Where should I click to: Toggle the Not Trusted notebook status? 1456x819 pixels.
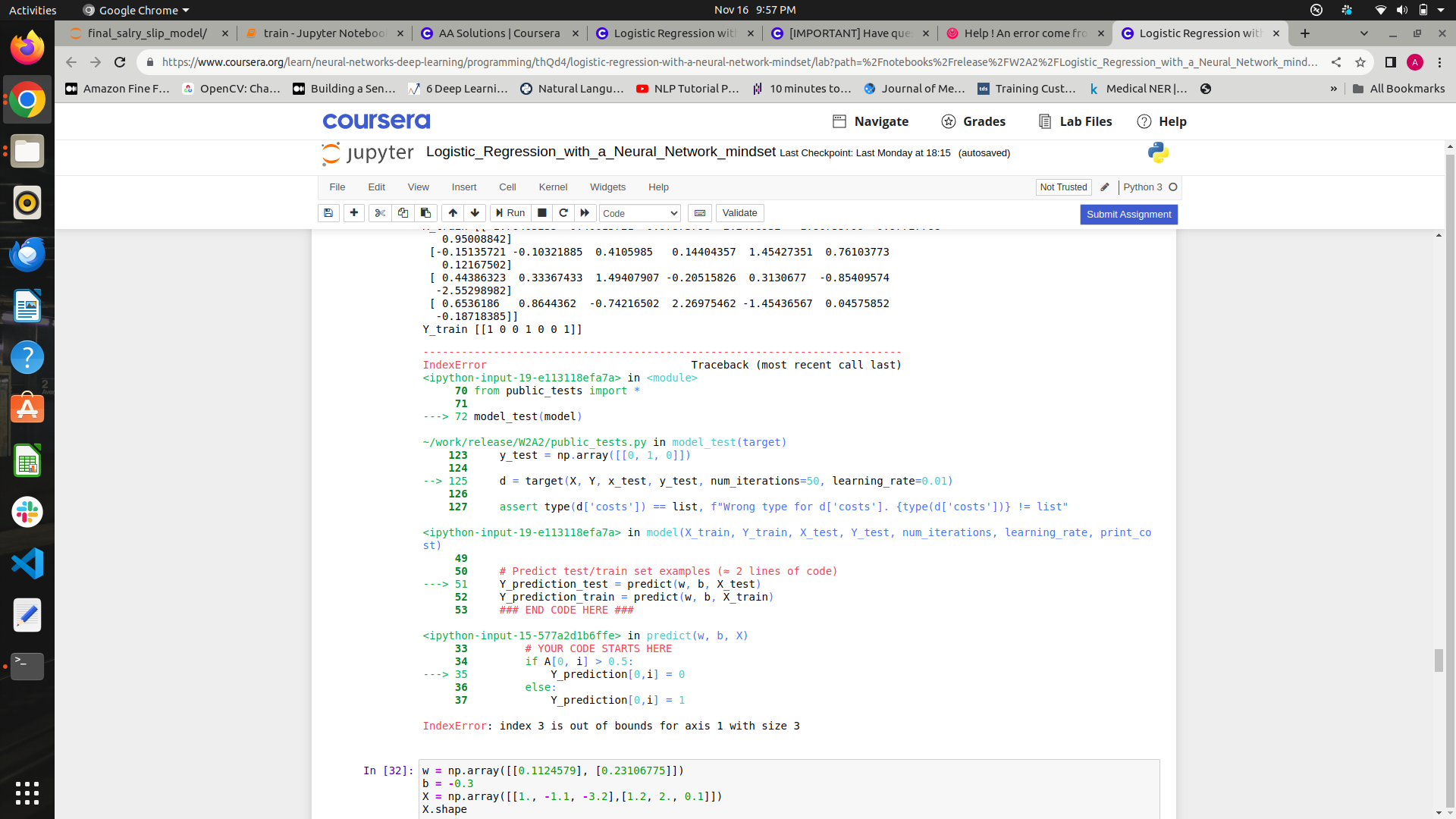tap(1062, 187)
